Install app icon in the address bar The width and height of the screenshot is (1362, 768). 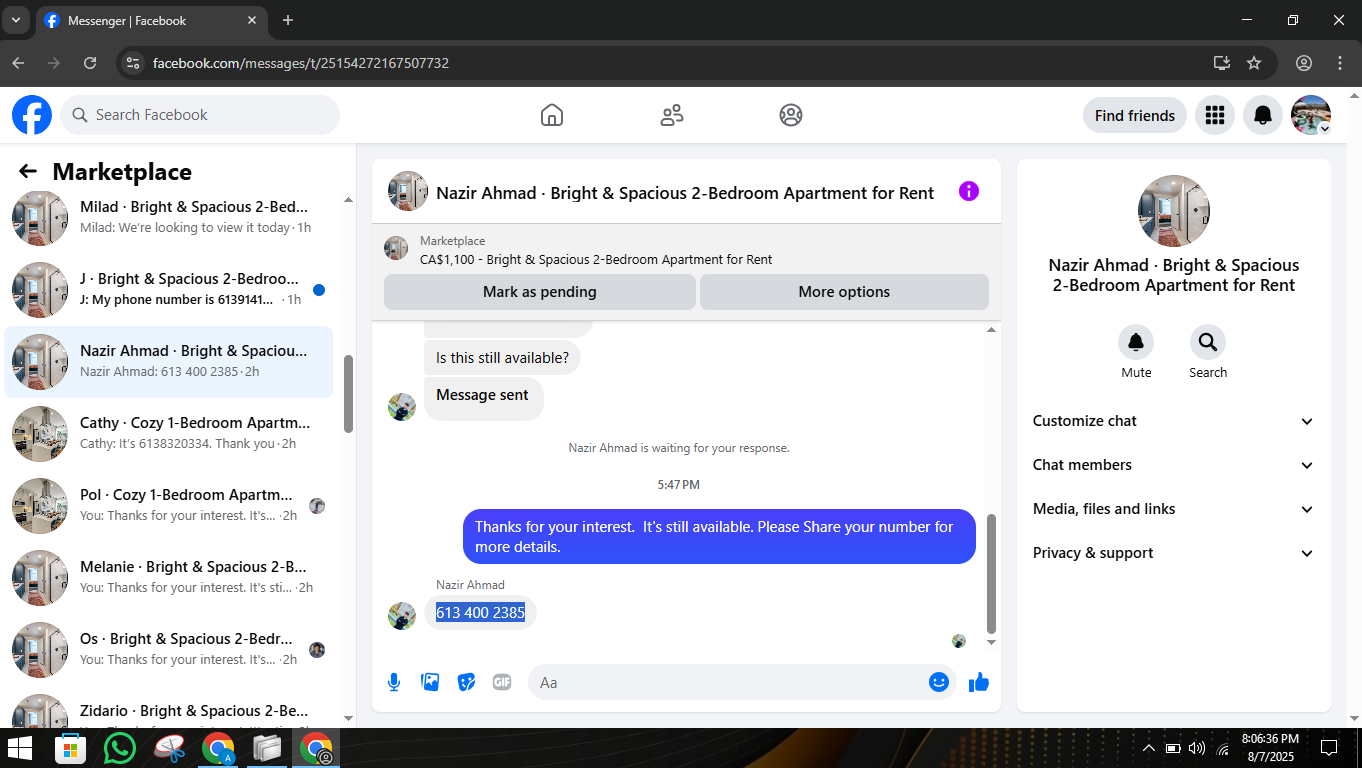point(1221,63)
